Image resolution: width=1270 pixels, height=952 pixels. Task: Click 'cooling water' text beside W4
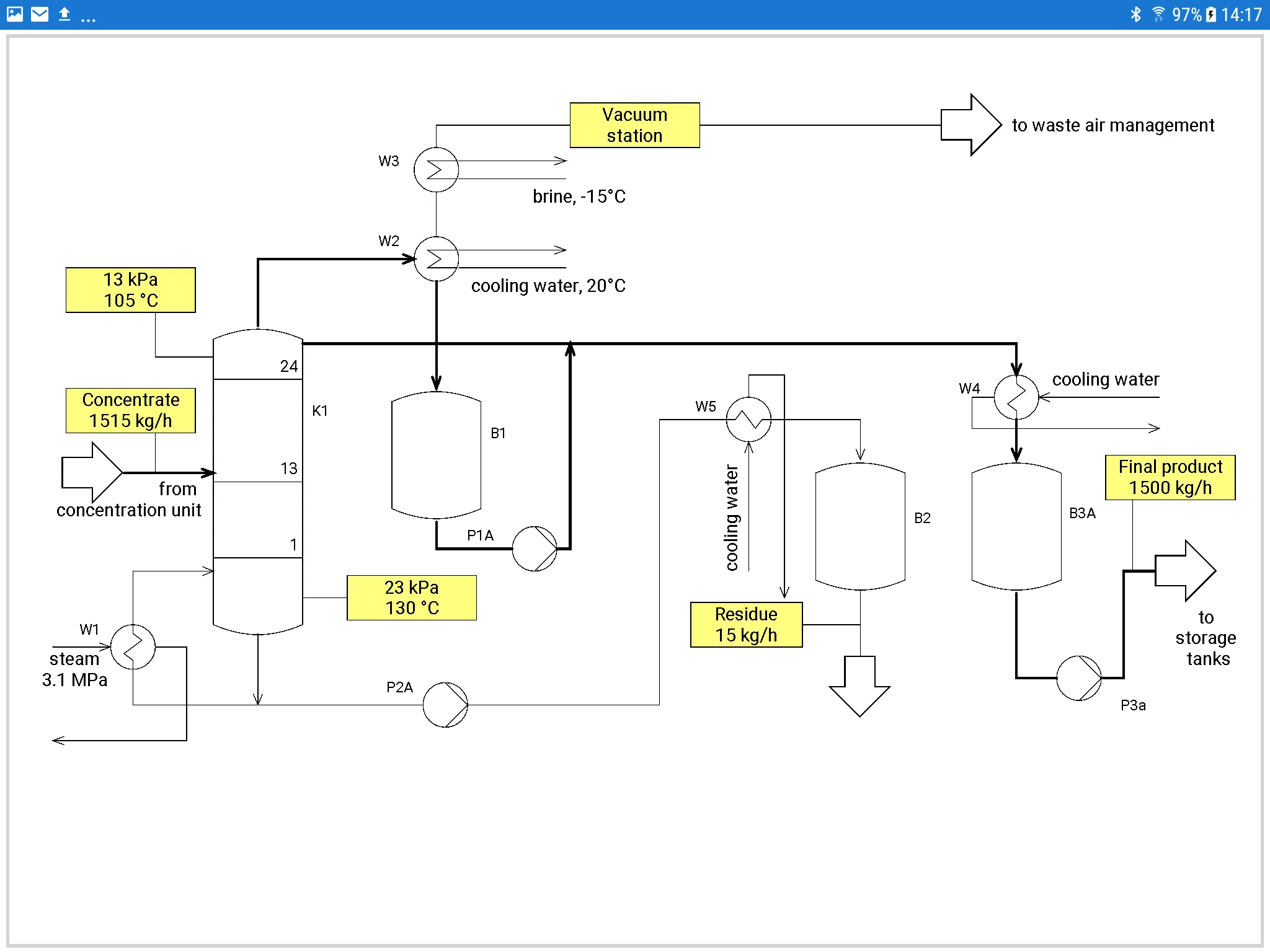[x=1106, y=379]
